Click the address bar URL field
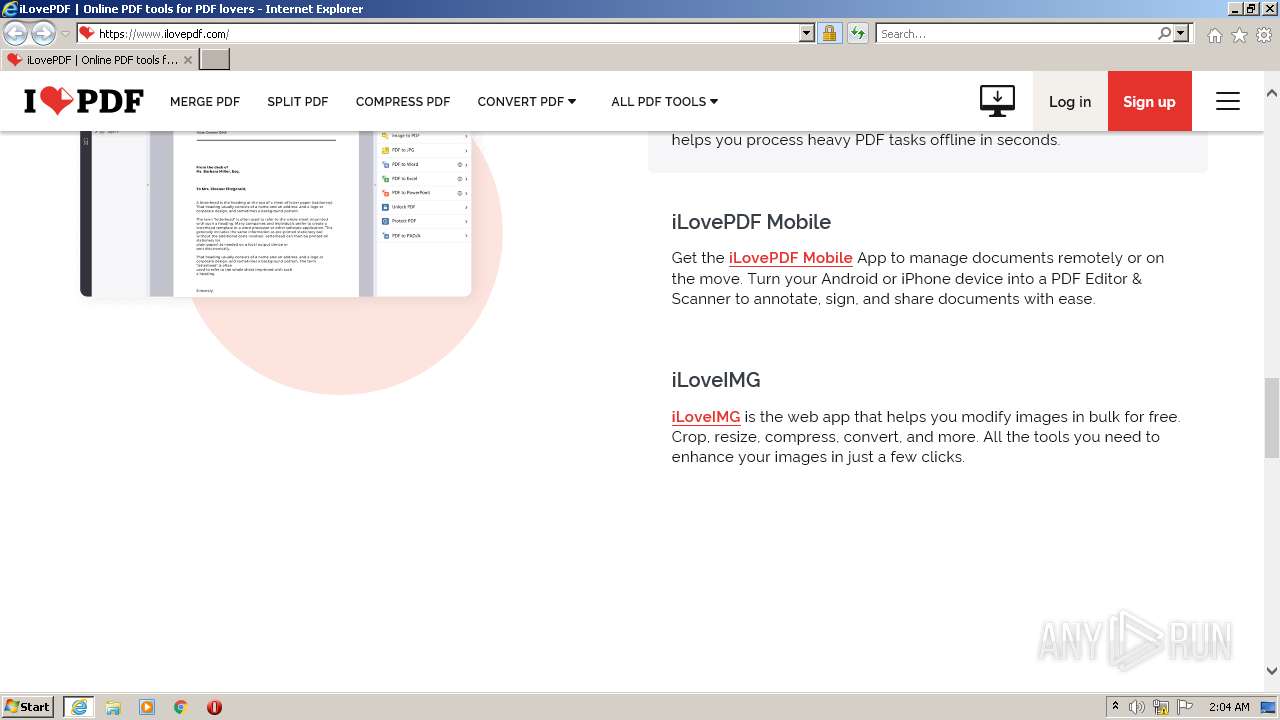 447,33
